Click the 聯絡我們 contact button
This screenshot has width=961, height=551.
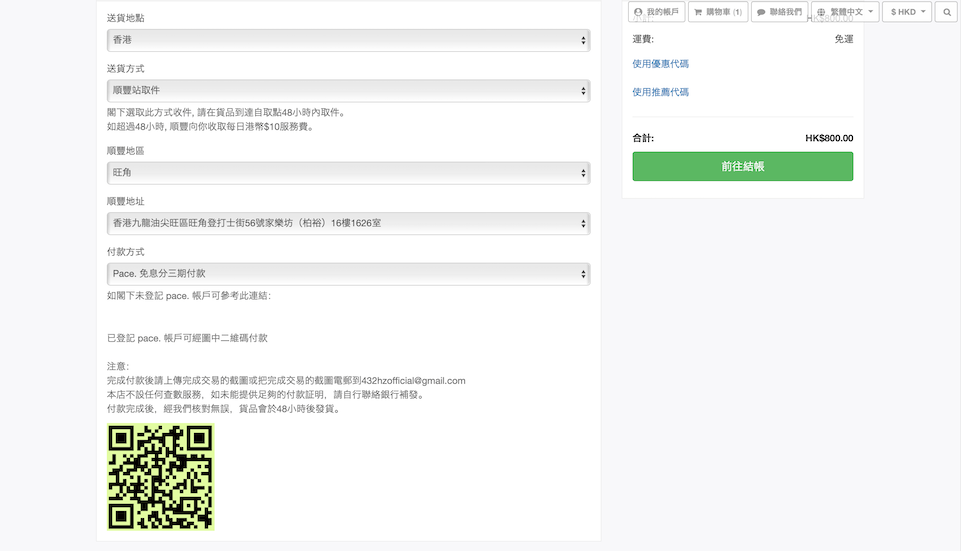pos(779,12)
